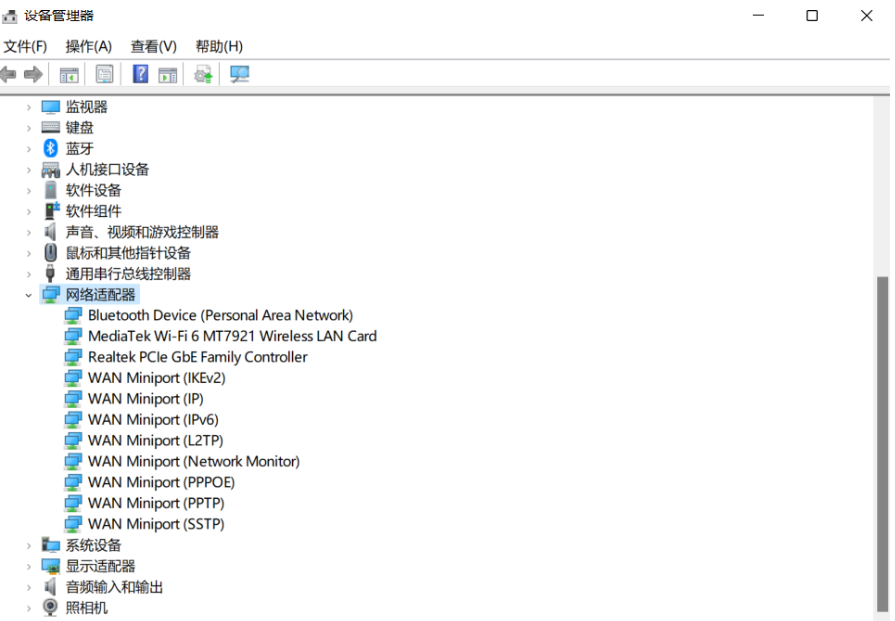Open the 查看(V) menu
The image size is (895, 621).
click(x=153, y=46)
